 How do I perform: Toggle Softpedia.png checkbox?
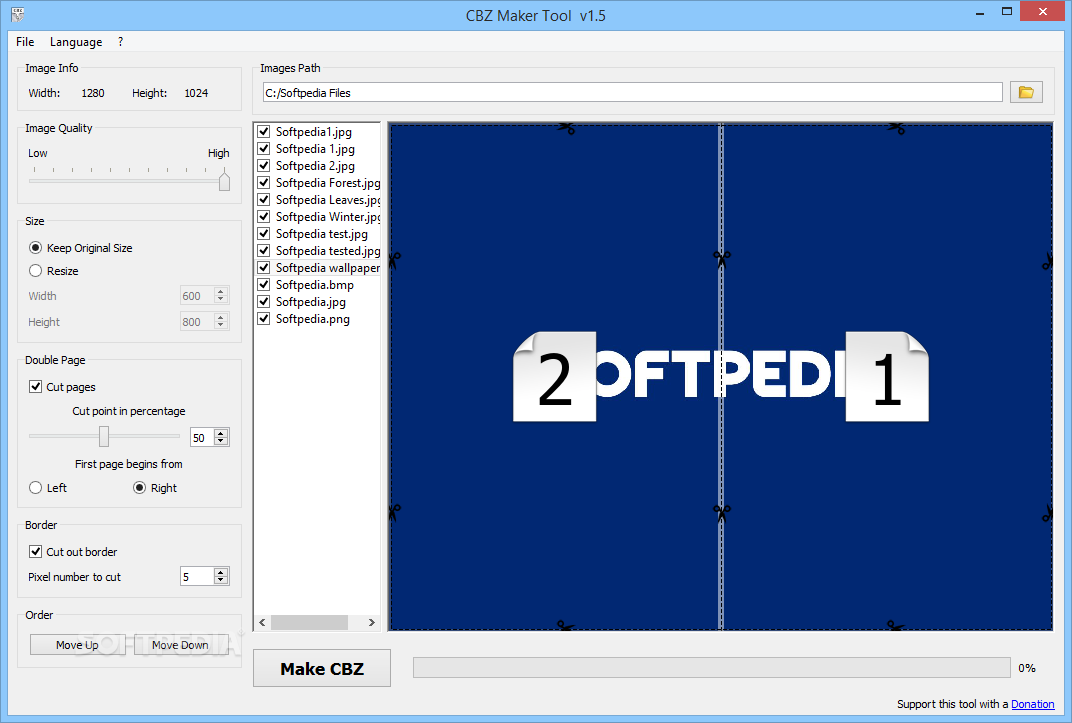click(264, 318)
